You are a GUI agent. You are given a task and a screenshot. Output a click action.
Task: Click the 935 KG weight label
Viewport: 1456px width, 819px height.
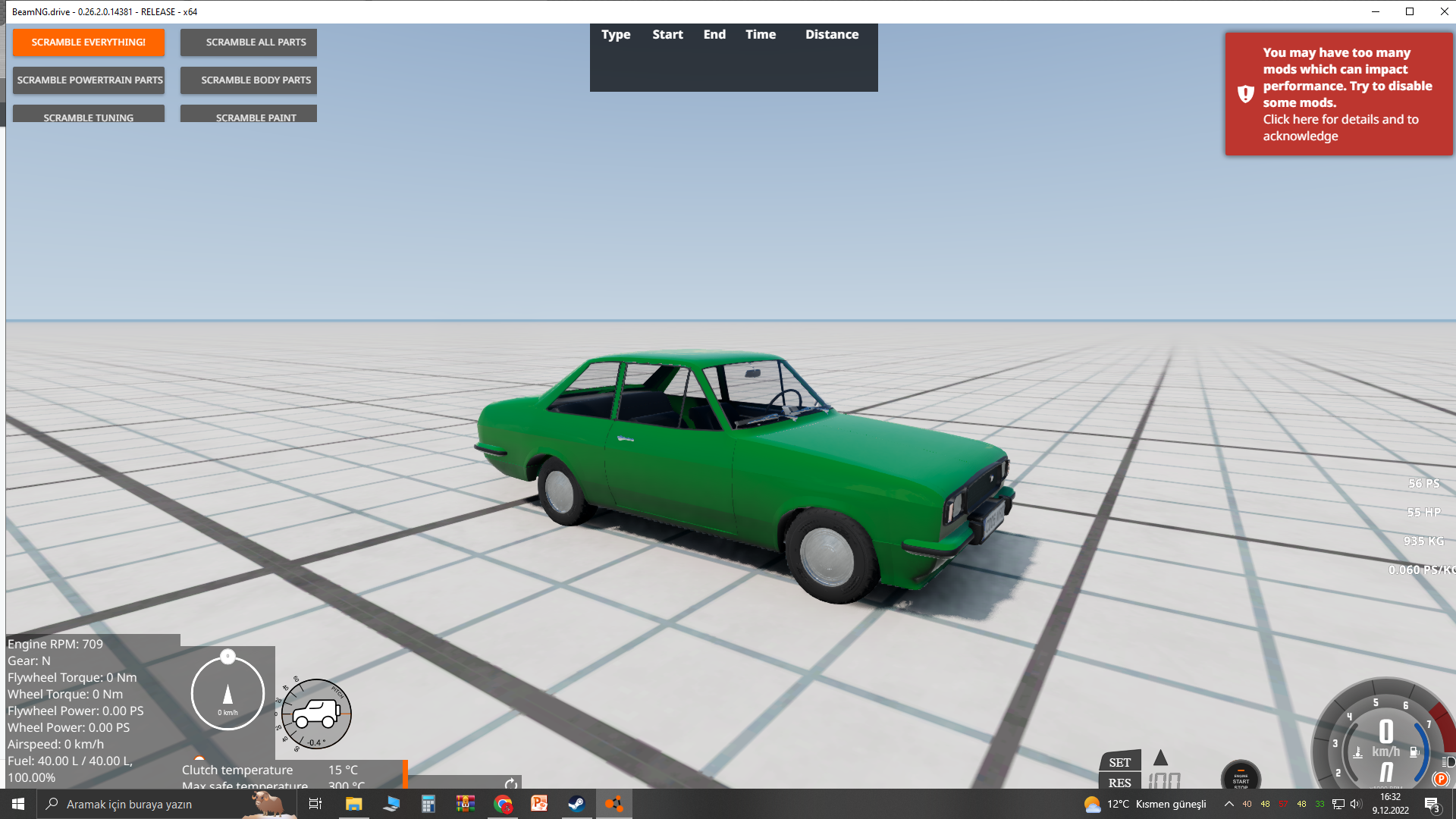[x=1423, y=541]
